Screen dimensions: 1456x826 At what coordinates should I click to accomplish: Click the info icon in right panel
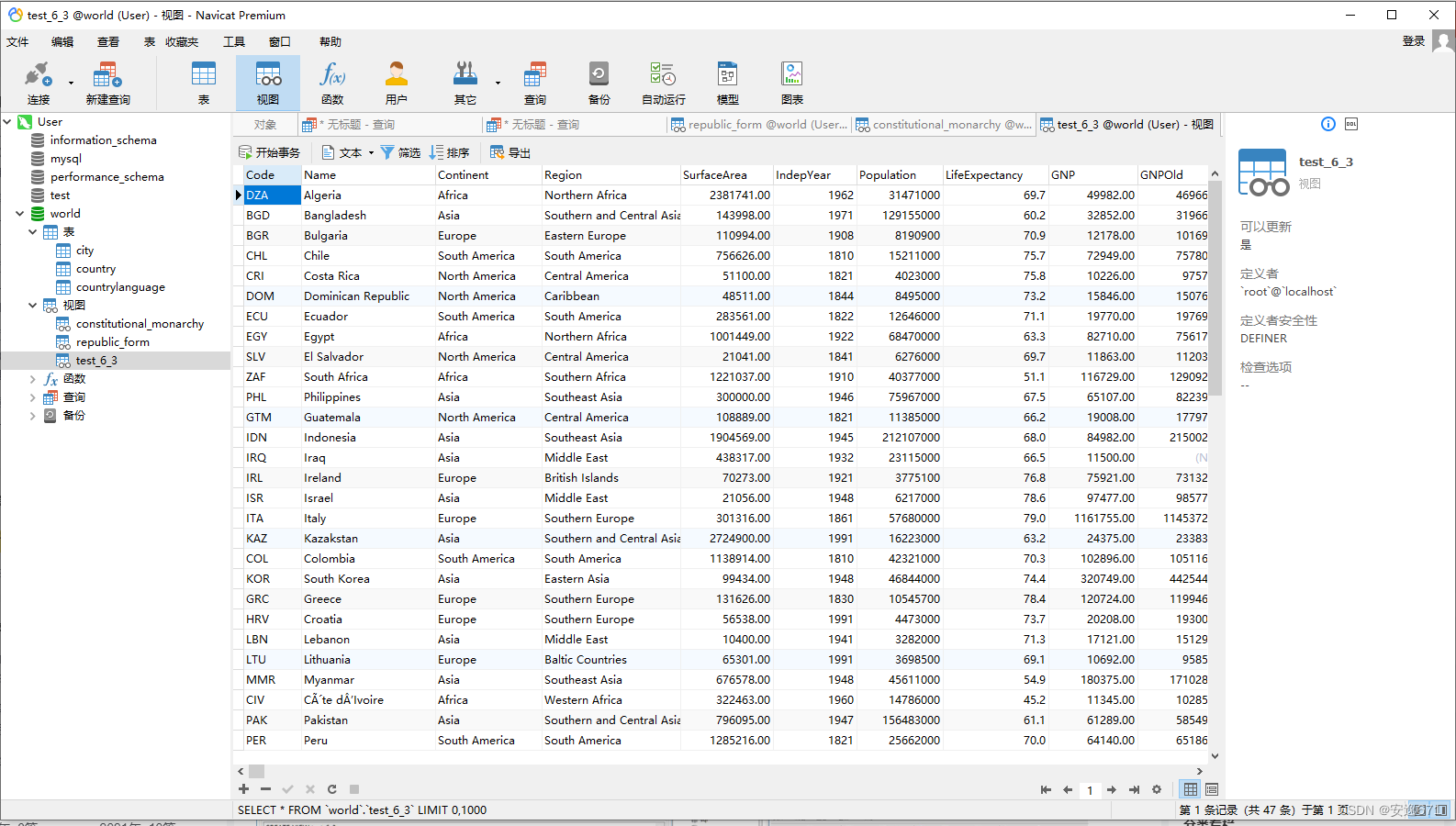(1328, 124)
